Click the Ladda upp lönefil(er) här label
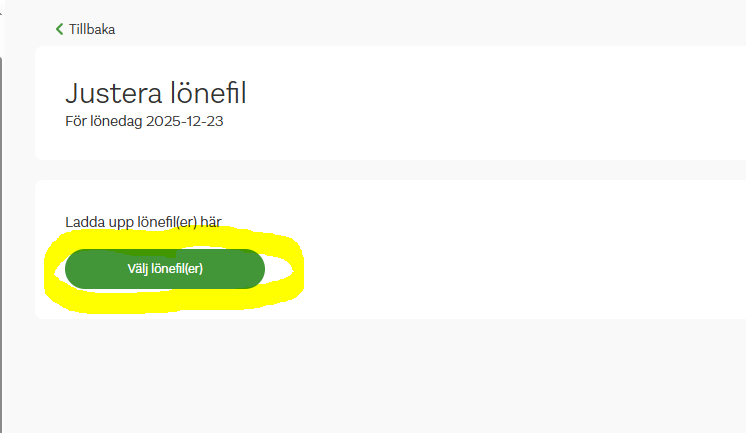 142,220
